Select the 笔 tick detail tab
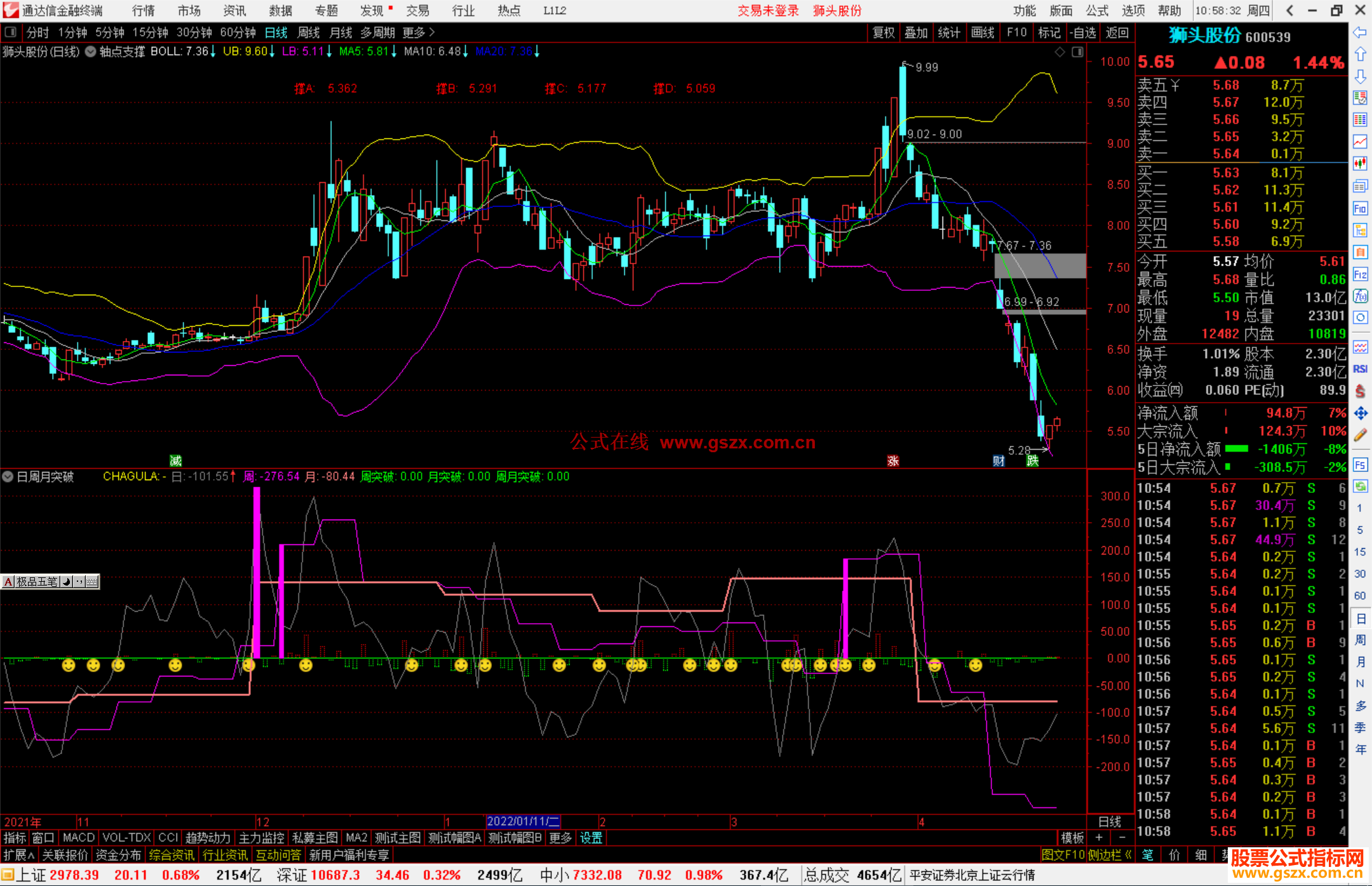The image size is (1372, 886). click(1148, 855)
